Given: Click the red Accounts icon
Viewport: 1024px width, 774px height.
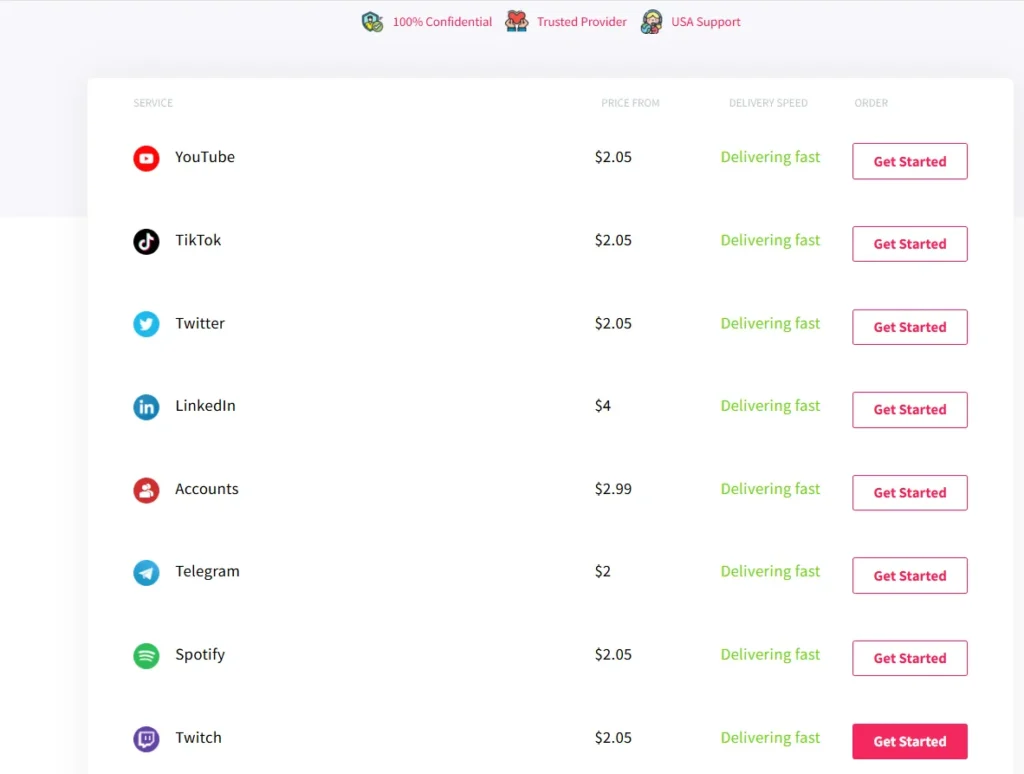Looking at the screenshot, I should [146, 490].
